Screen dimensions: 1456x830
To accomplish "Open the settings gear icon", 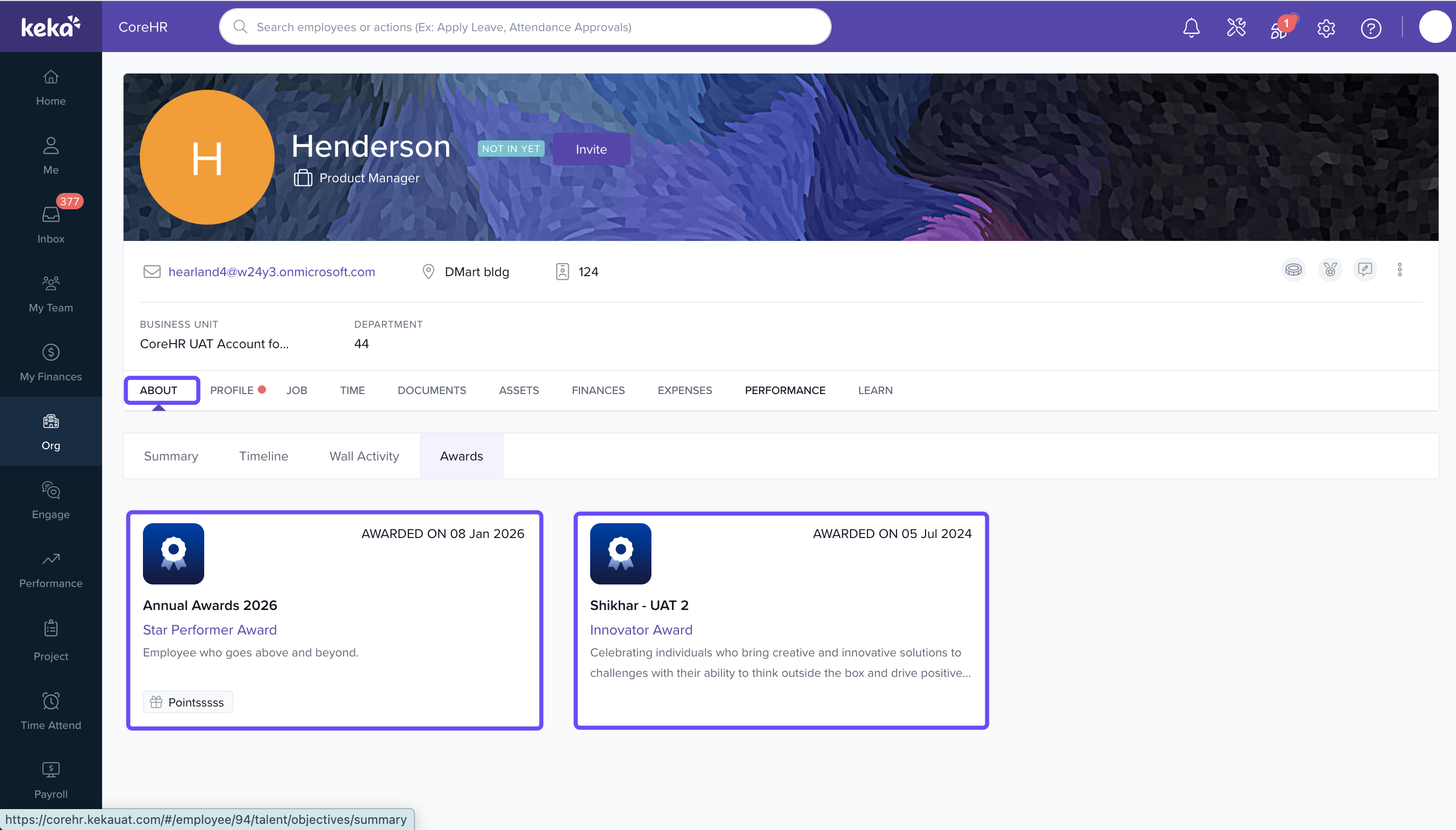I will pyautogui.click(x=1326, y=28).
